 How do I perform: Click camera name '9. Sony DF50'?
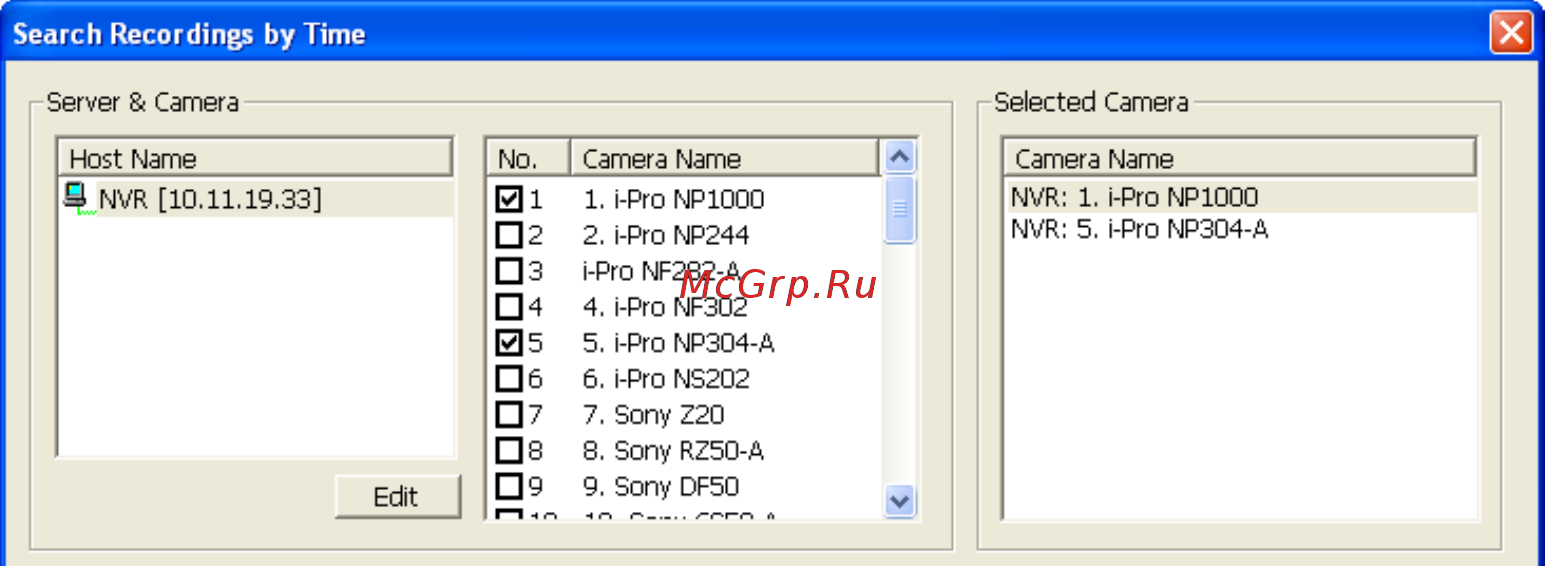tap(661, 487)
